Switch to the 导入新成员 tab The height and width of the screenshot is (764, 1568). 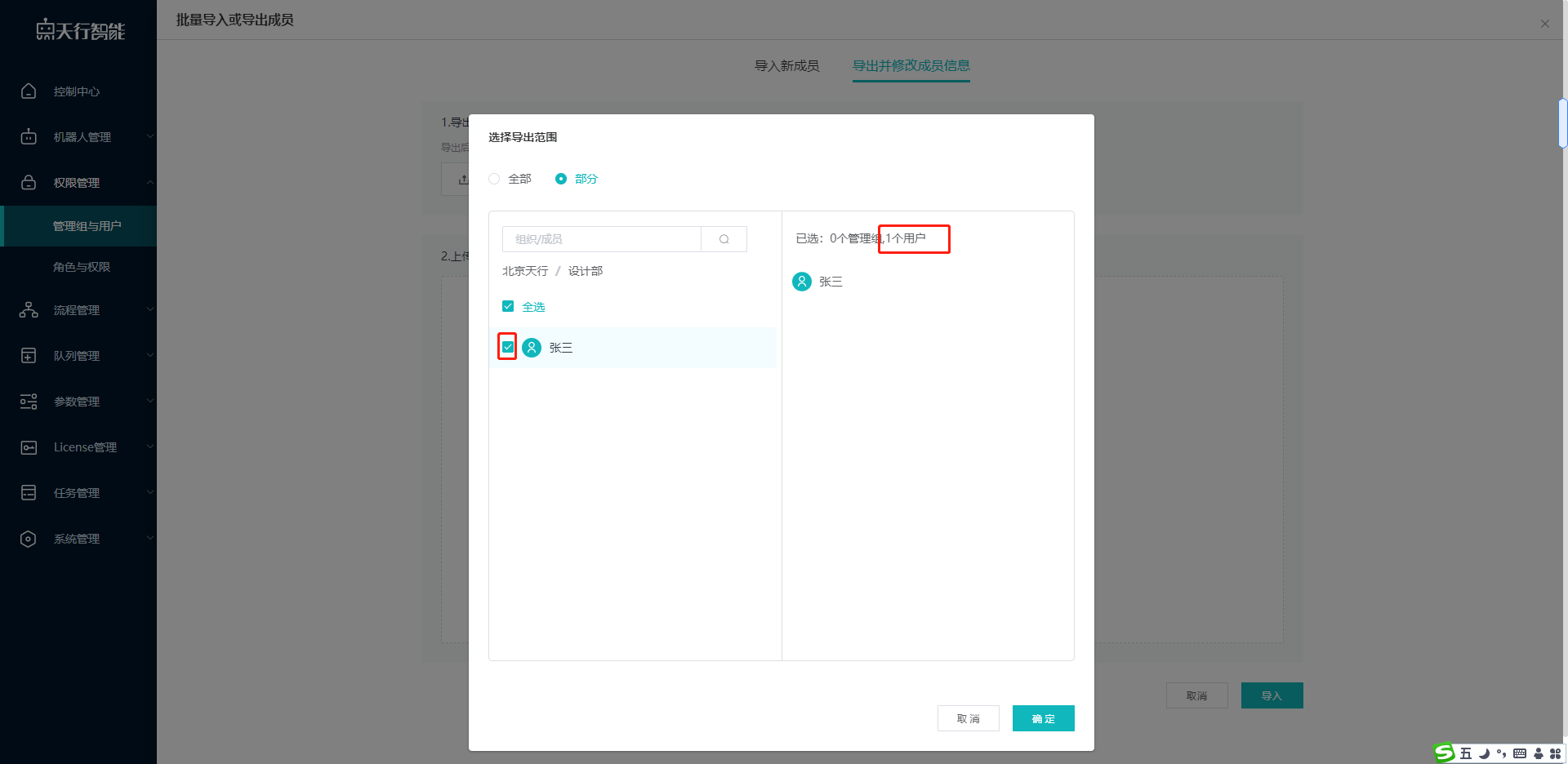tap(786, 65)
